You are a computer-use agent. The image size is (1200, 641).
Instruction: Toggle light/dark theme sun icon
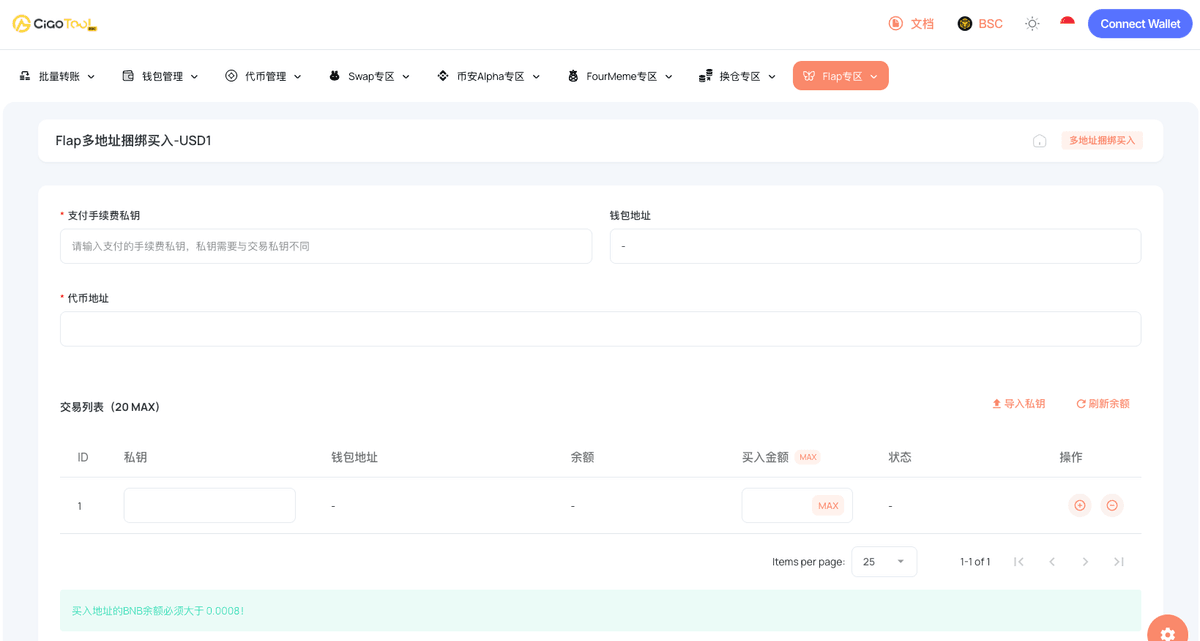(x=1032, y=24)
